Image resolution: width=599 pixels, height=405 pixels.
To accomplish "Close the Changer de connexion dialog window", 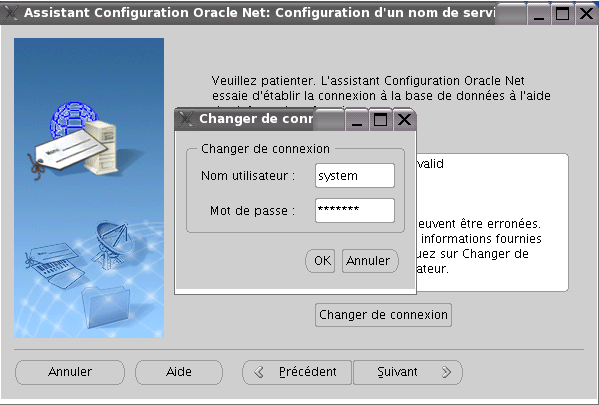I will coord(404,120).
